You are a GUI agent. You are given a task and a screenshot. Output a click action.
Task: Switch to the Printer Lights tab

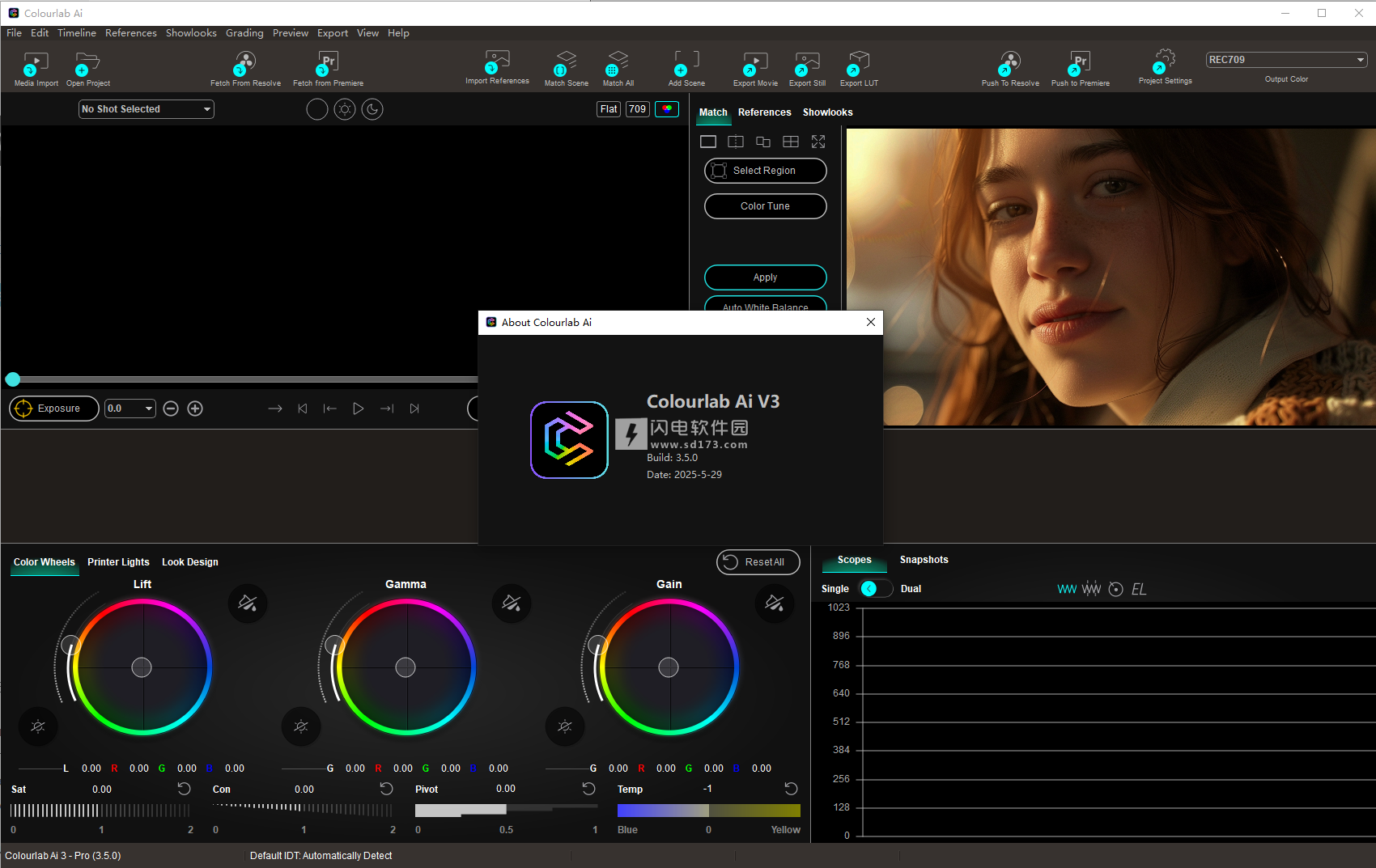[118, 562]
